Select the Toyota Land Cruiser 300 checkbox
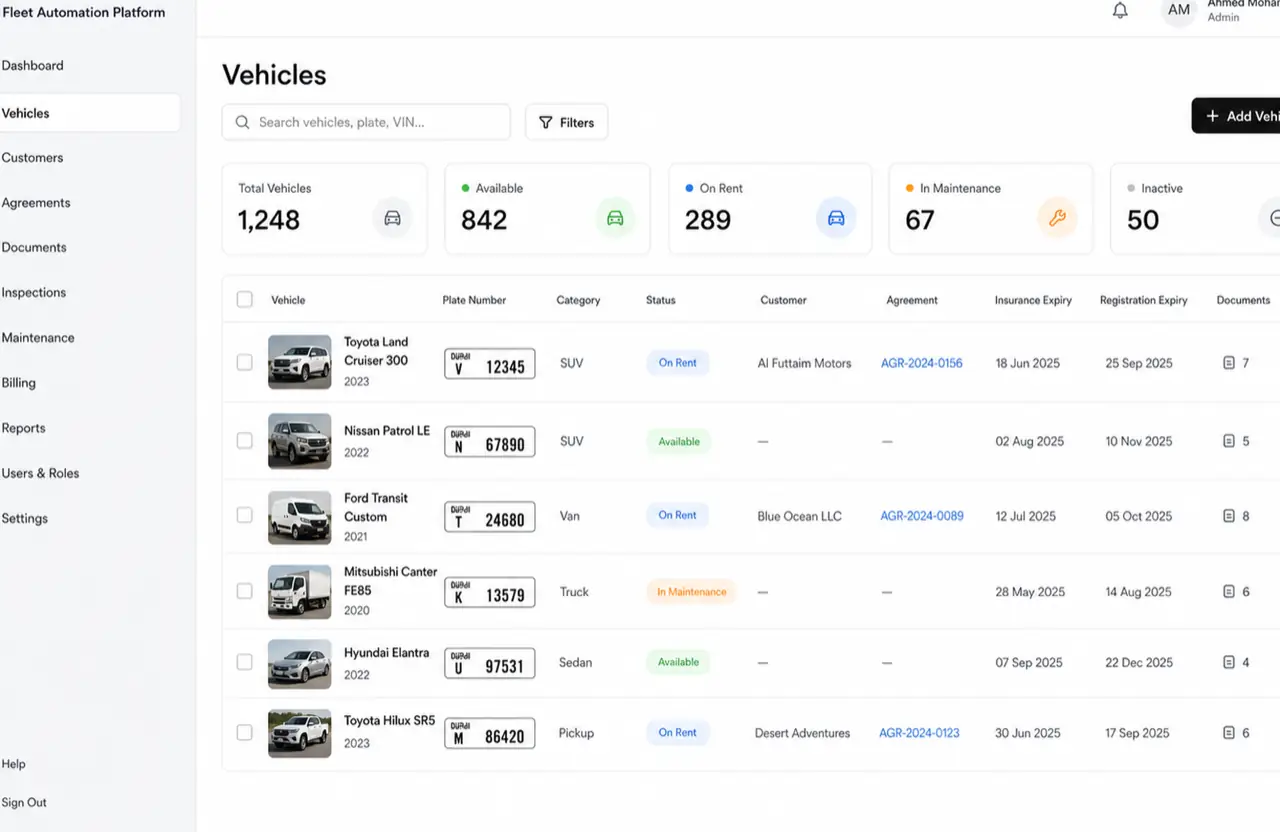The image size is (1280, 832). (244, 362)
